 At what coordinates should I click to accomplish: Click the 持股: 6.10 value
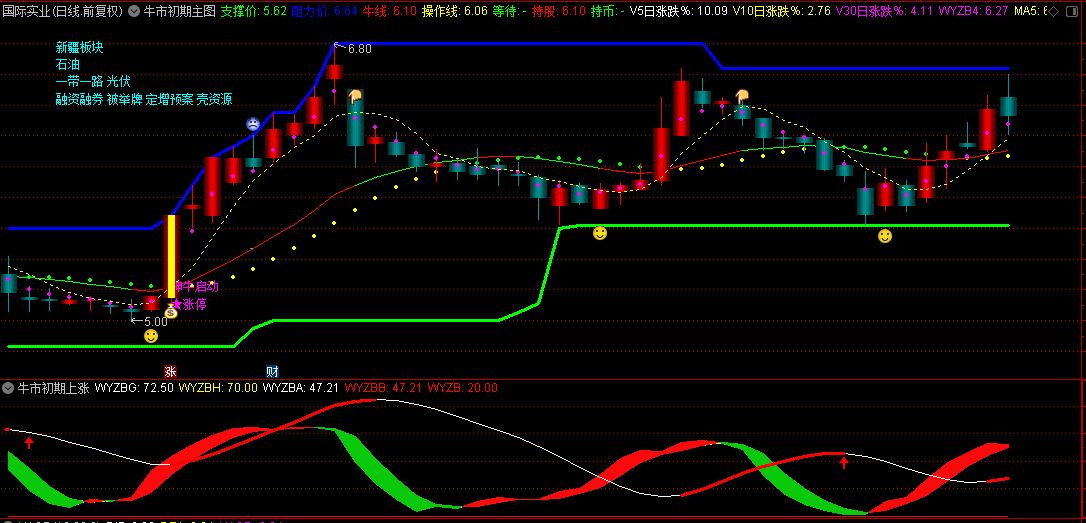coord(559,11)
